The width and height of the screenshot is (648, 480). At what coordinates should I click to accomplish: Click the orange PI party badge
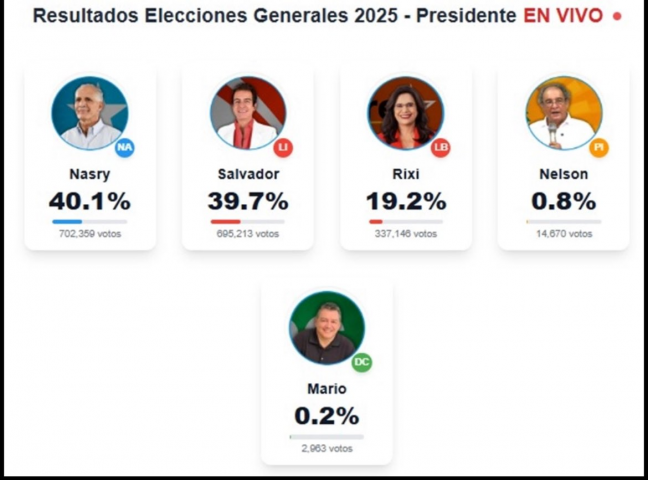[x=599, y=148]
